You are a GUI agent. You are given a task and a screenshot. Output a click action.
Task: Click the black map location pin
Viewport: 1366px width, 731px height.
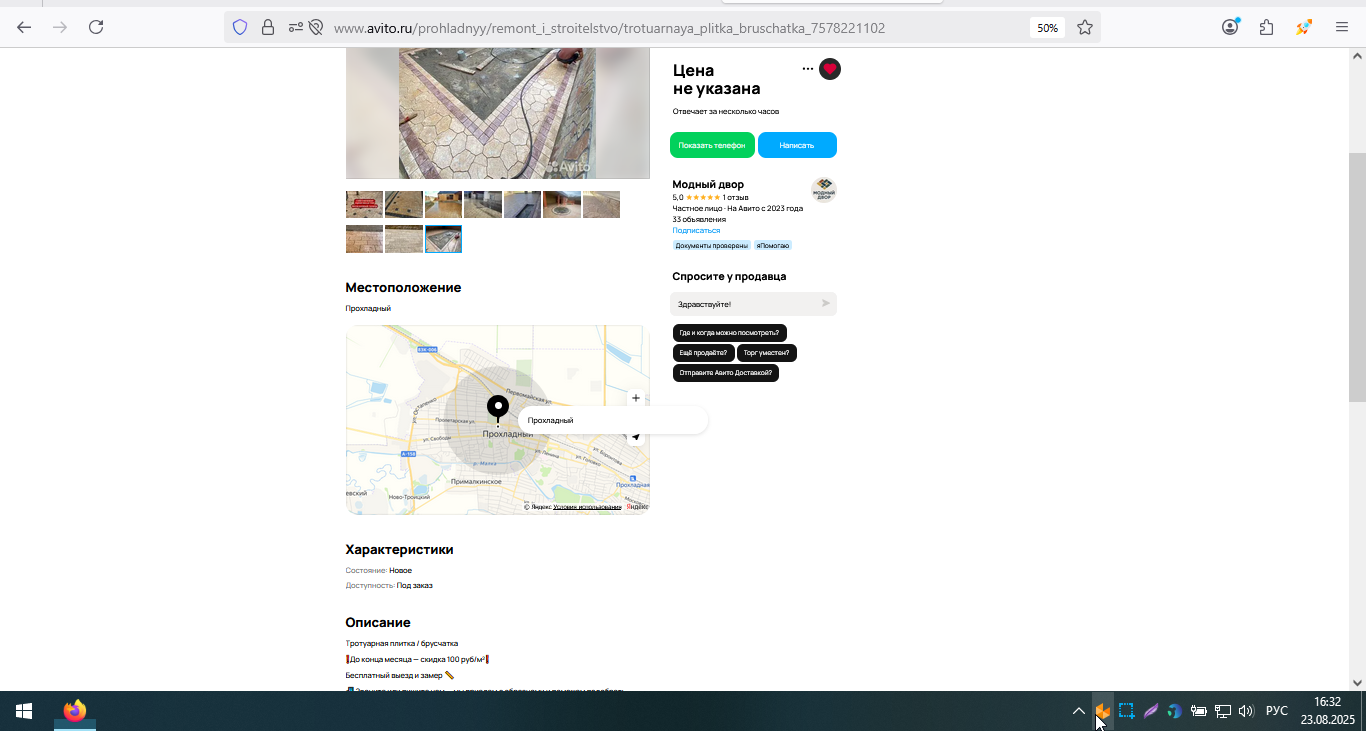pos(498,410)
